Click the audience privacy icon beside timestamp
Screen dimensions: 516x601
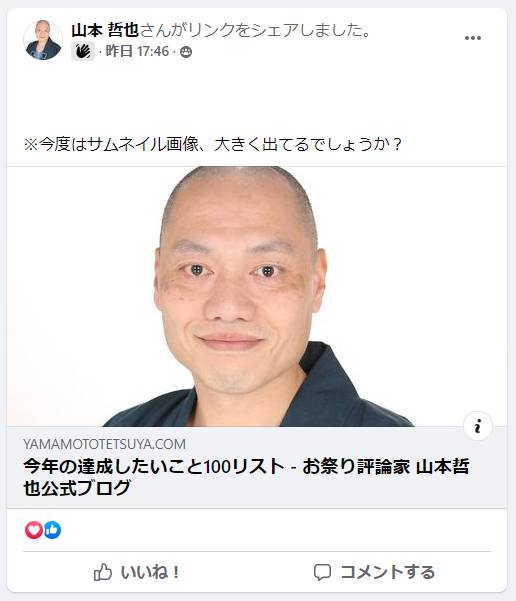[186, 52]
